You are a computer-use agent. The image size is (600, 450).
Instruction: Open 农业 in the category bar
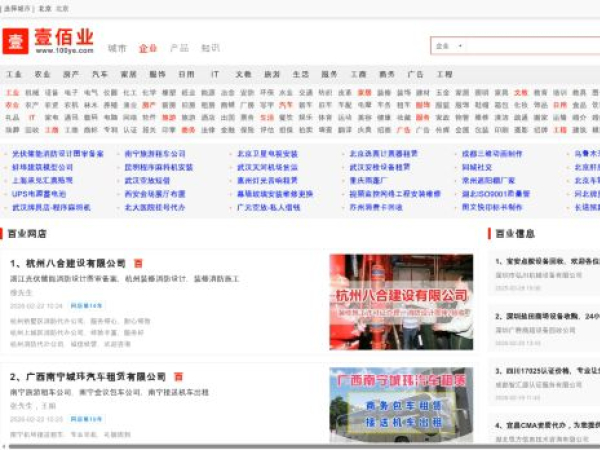(42, 74)
